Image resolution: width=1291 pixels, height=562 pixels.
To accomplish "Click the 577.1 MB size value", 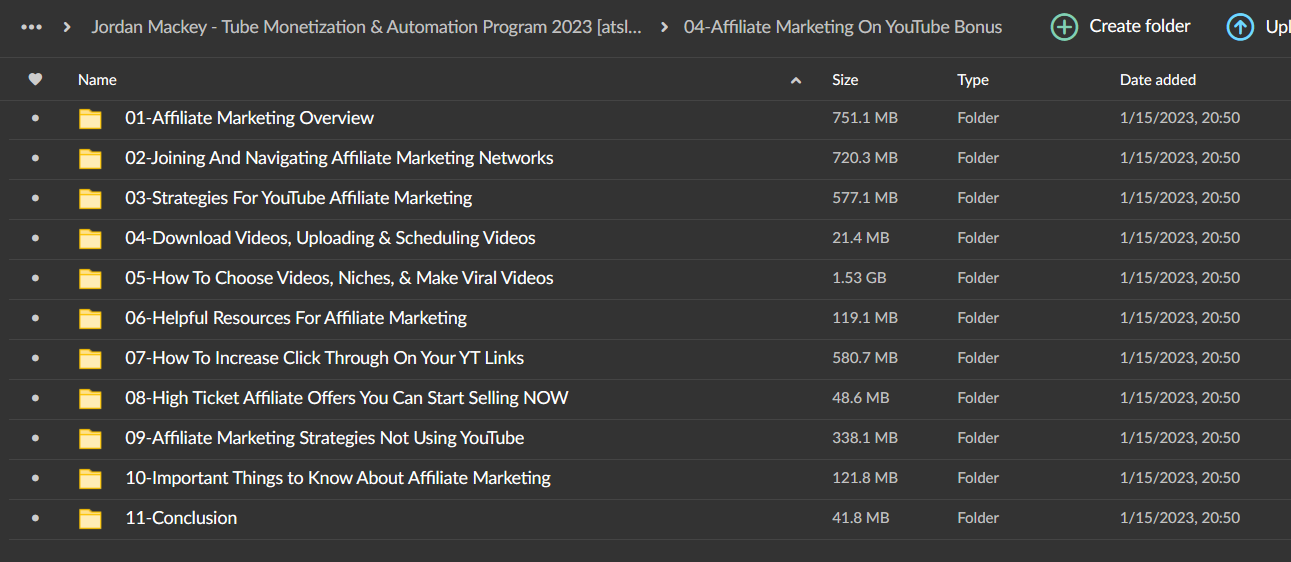I will [865, 198].
